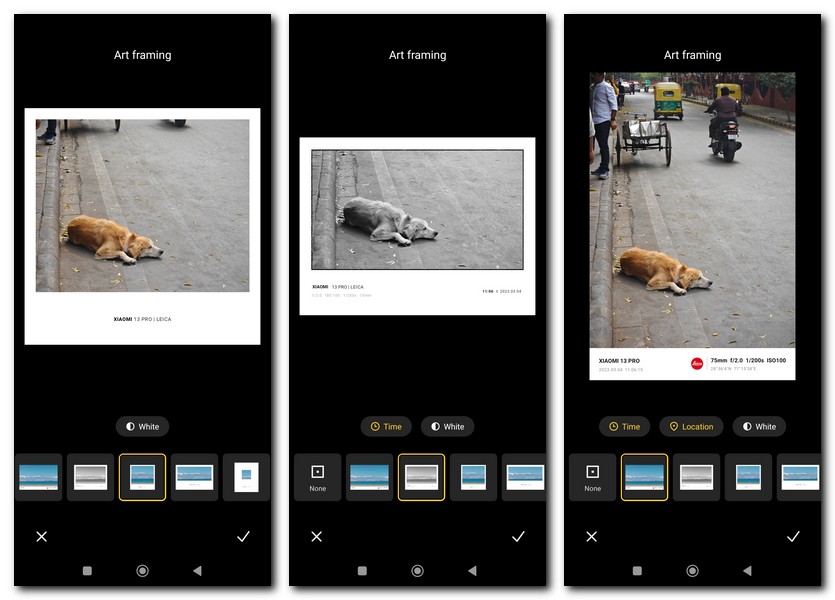The image size is (835, 600).
Task: Confirm framing with checkmark on the left screen
Action: [243, 537]
